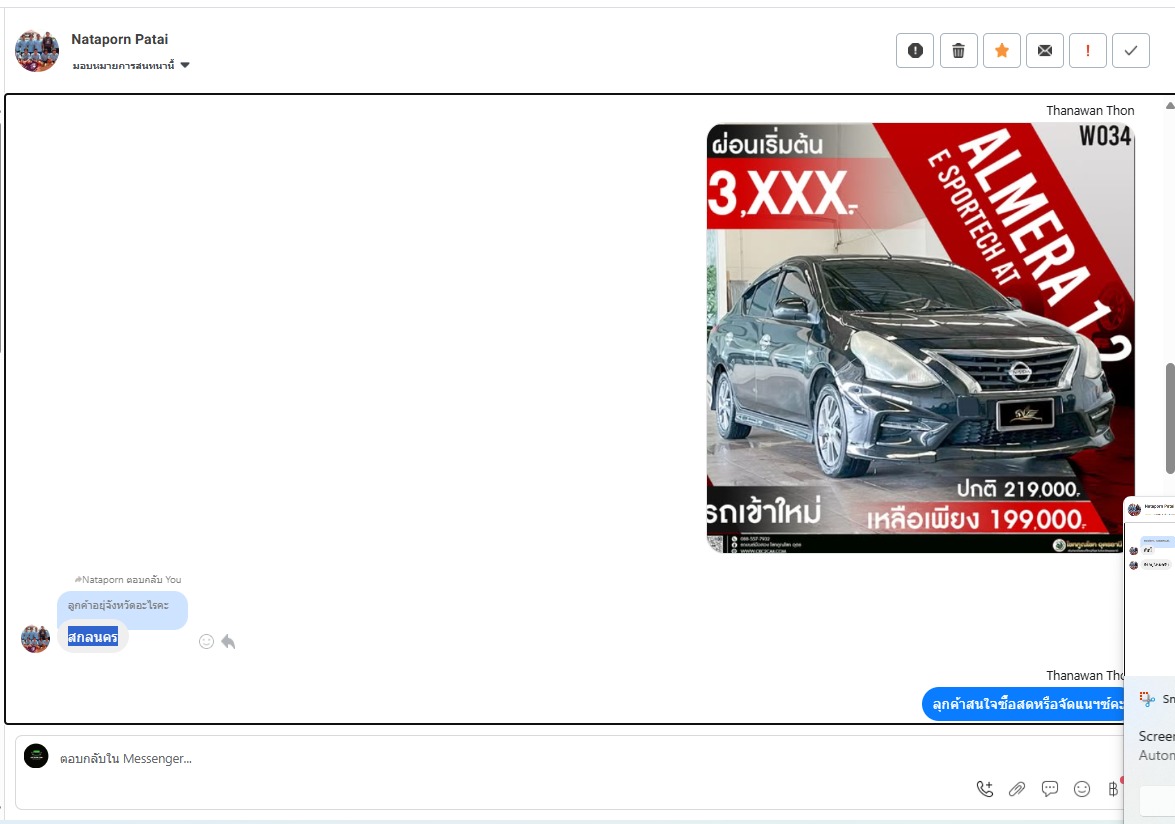The width and height of the screenshot is (1175, 824).
Task: Click the phone-plus call icon
Action: click(985, 789)
